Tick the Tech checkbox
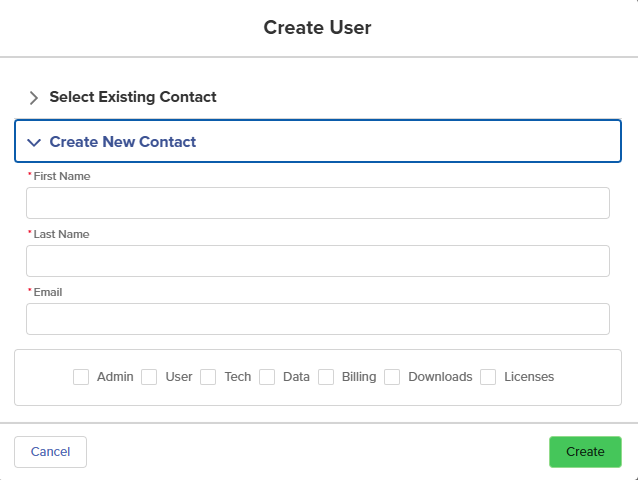Image resolution: width=638 pixels, height=480 pixels. point(208,377)
